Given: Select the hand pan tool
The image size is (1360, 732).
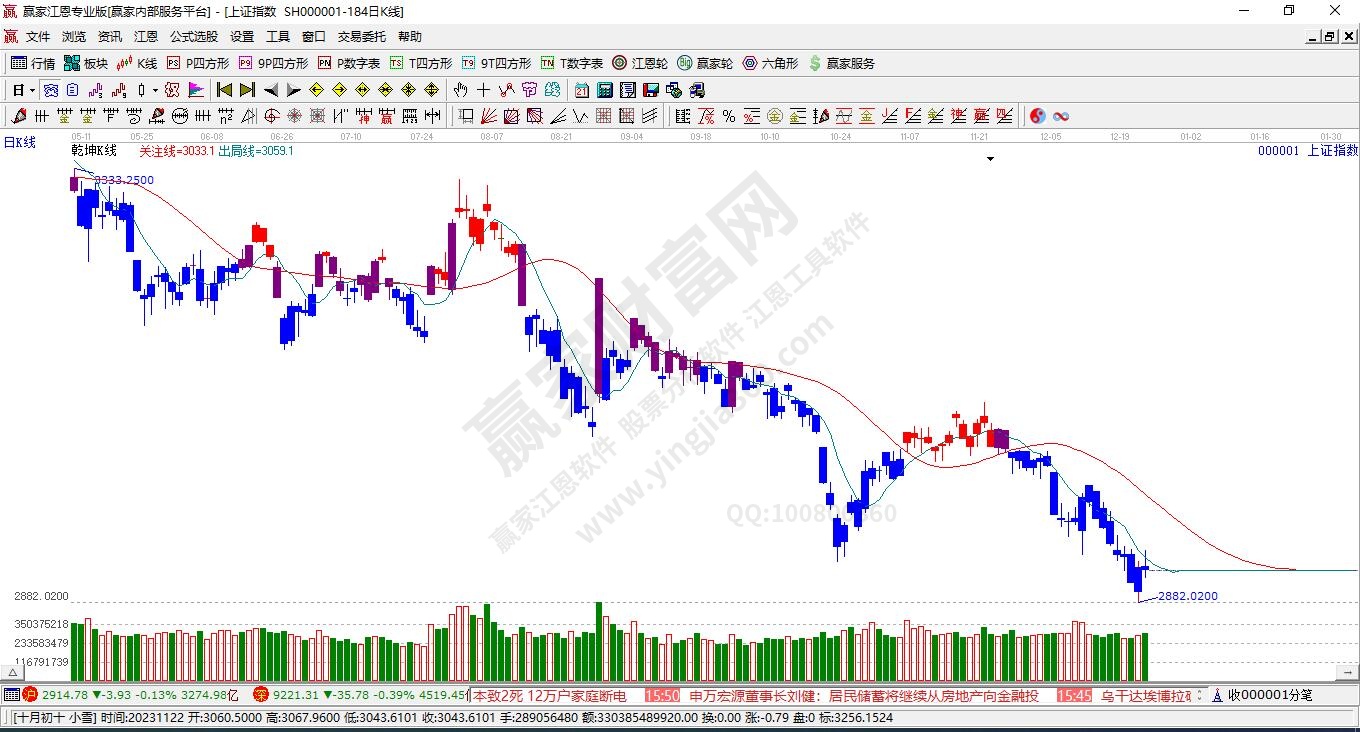Looking at the screenshot, I should pos(461,90).
